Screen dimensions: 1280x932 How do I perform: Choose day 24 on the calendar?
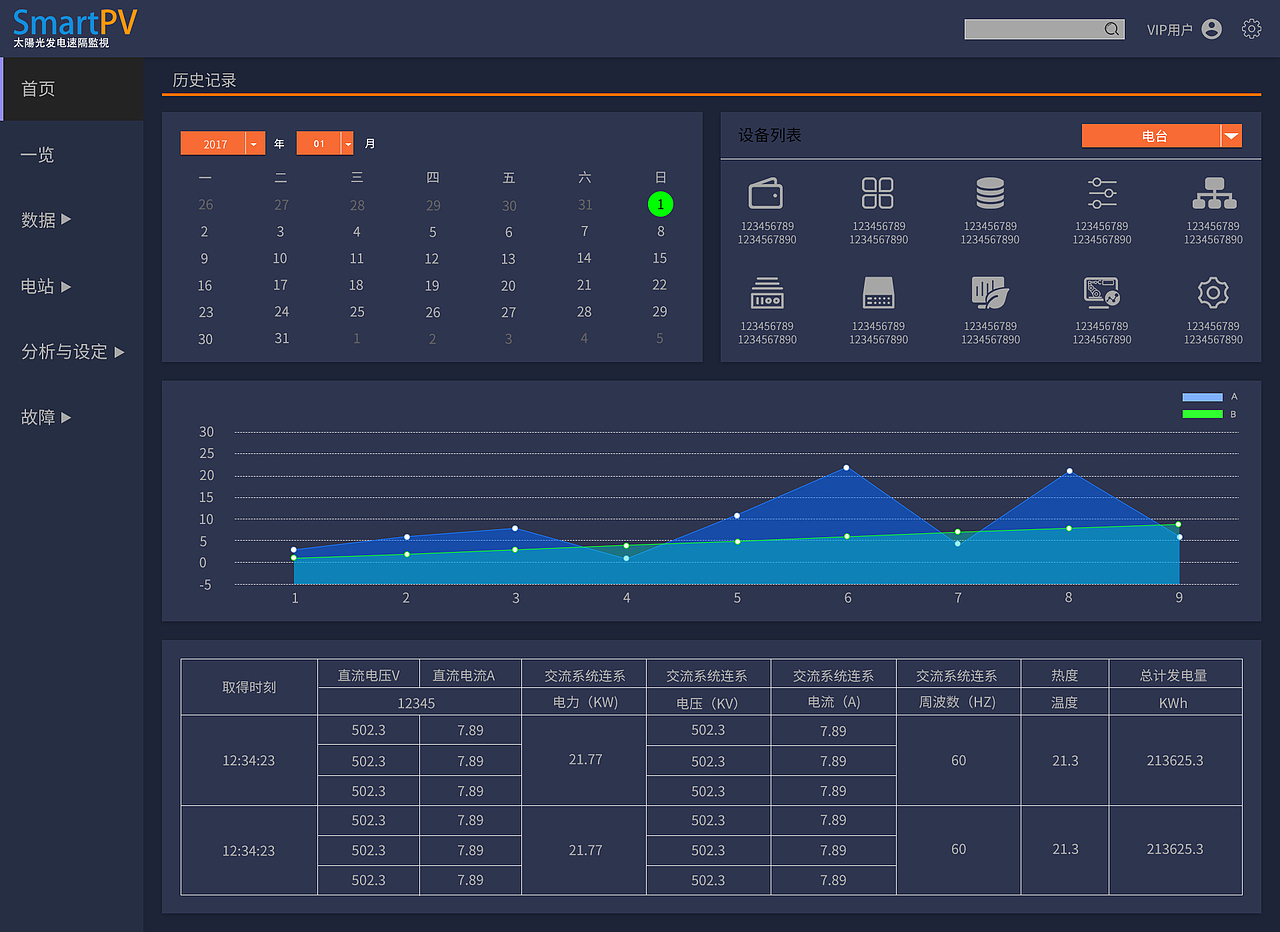(282, 312)
